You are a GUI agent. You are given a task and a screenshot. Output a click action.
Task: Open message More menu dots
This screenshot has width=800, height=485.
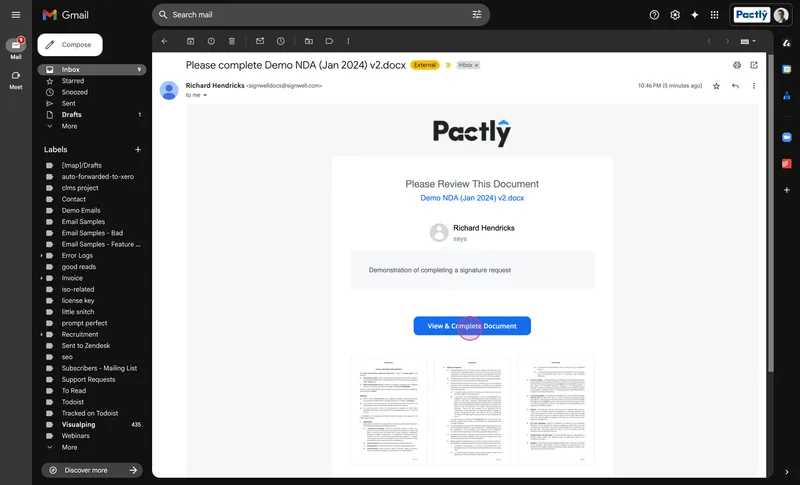(x=754, y=86)
